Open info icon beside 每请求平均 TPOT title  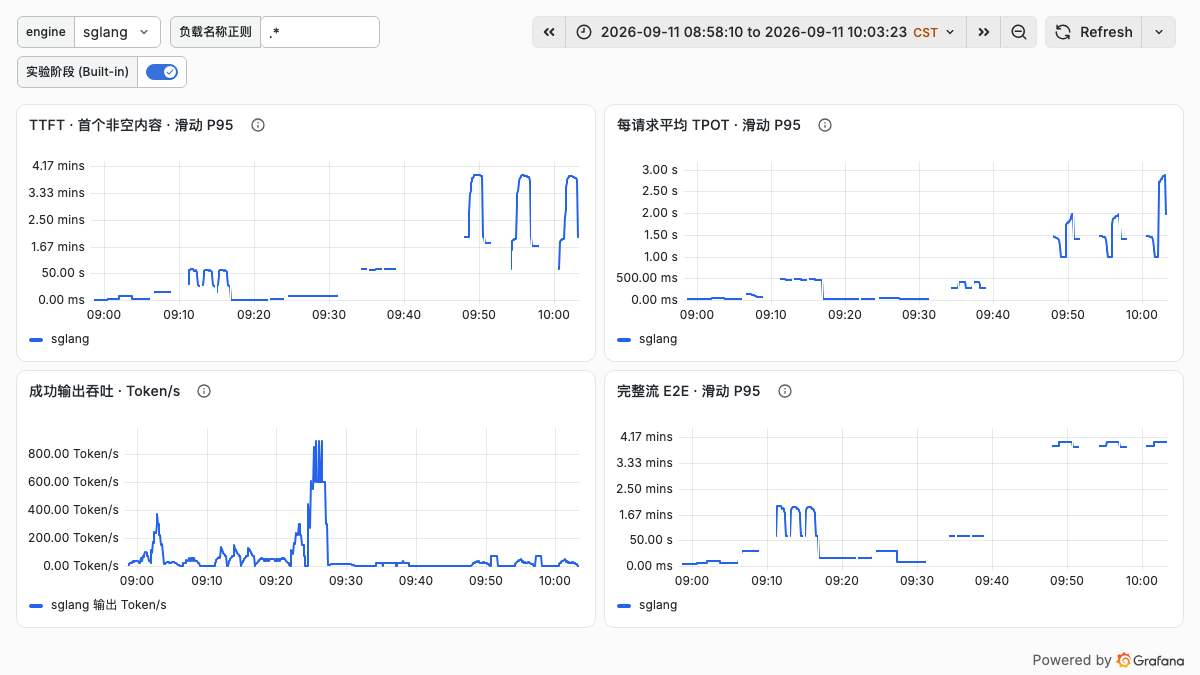[x=824, y=125]
